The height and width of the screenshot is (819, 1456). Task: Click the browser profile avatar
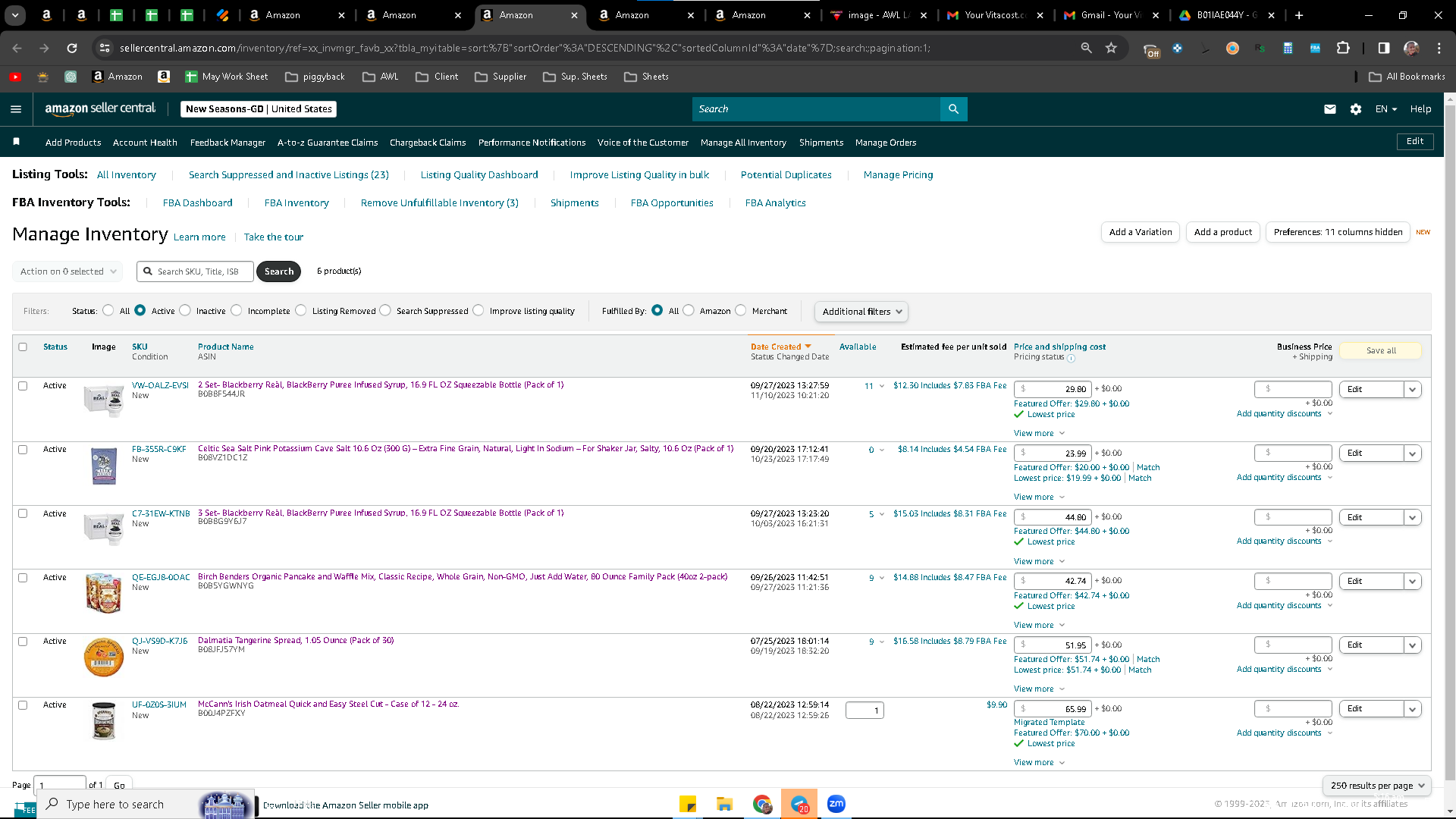pos(1411,48)
